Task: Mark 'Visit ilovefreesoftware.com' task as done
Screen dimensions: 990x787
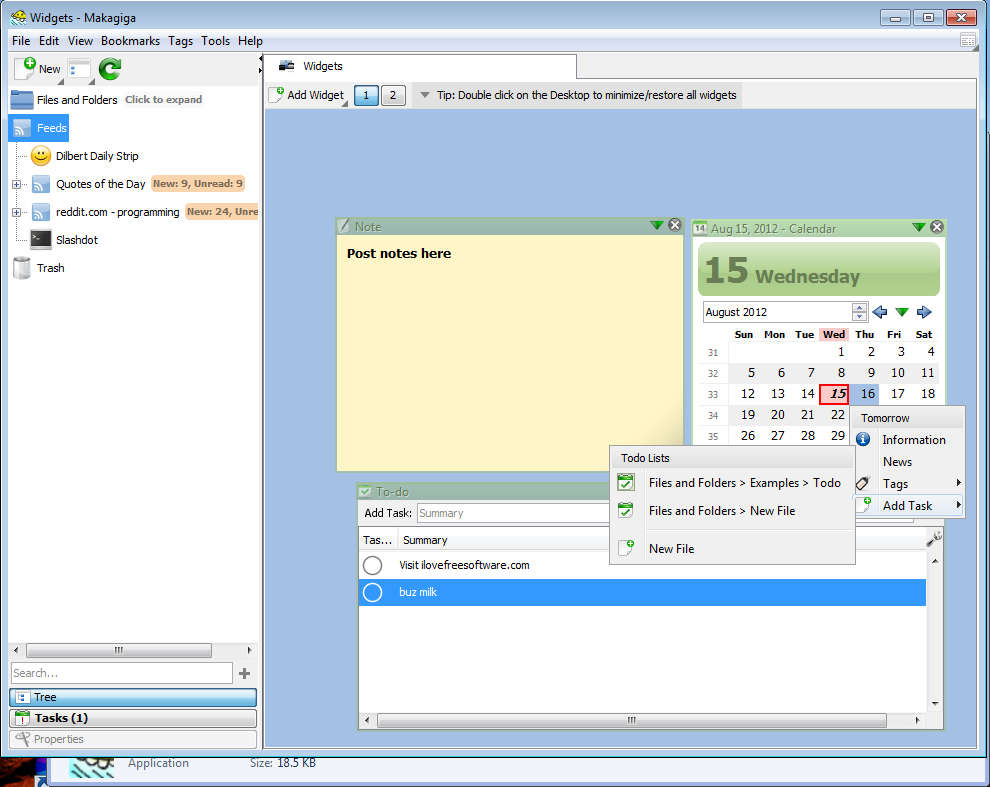Action: pyautogui.click(x=373, y=565)
